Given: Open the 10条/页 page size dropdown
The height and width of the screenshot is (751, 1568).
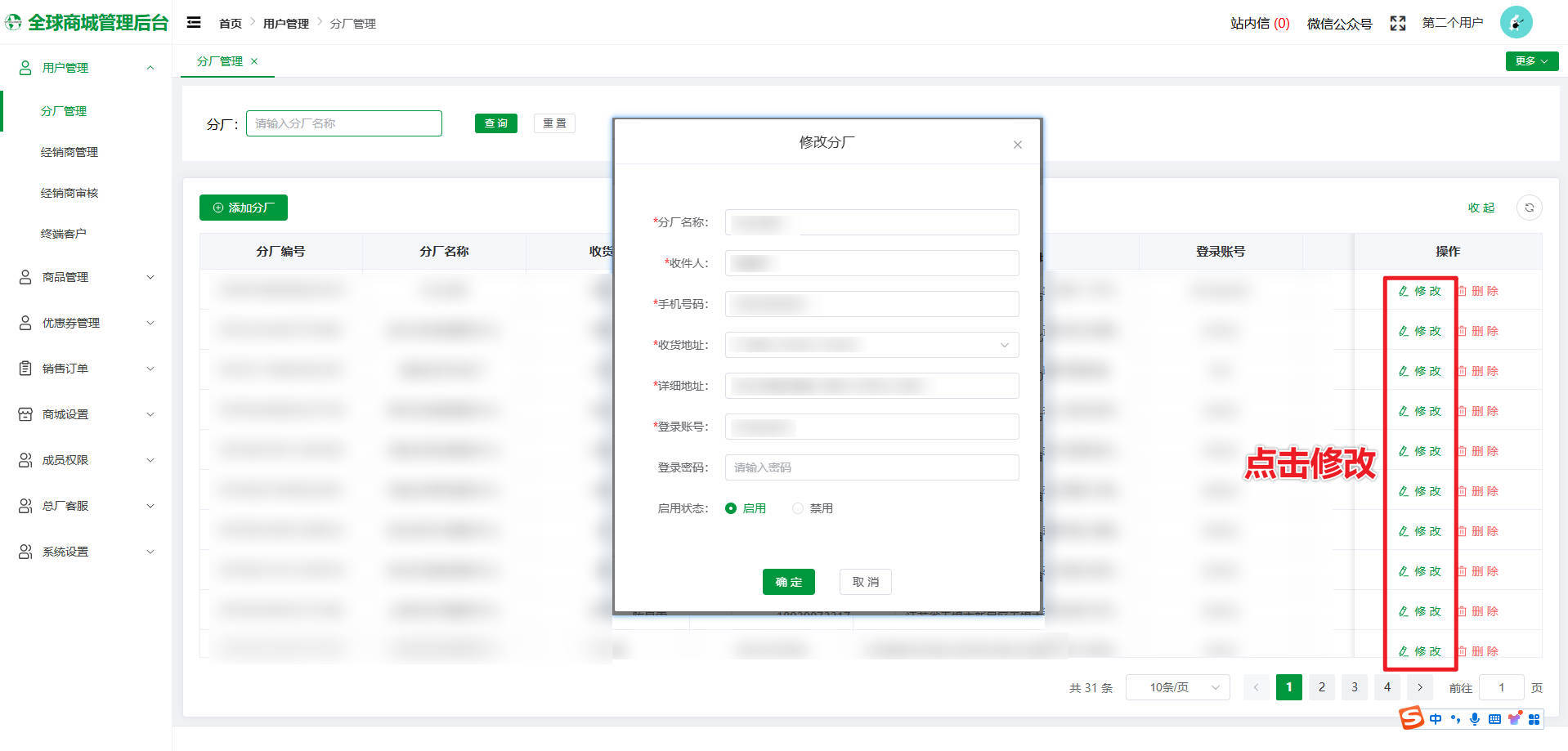Looking at the screenshot, I should (x=1177, y=687).
